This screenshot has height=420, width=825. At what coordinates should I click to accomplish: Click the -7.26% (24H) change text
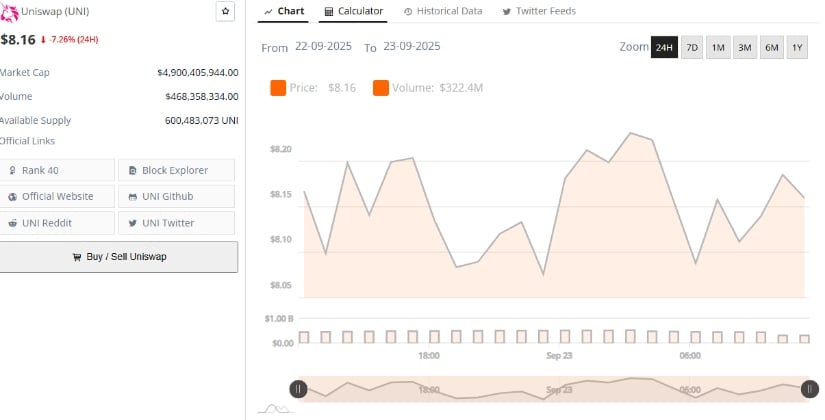click(74, 39)
